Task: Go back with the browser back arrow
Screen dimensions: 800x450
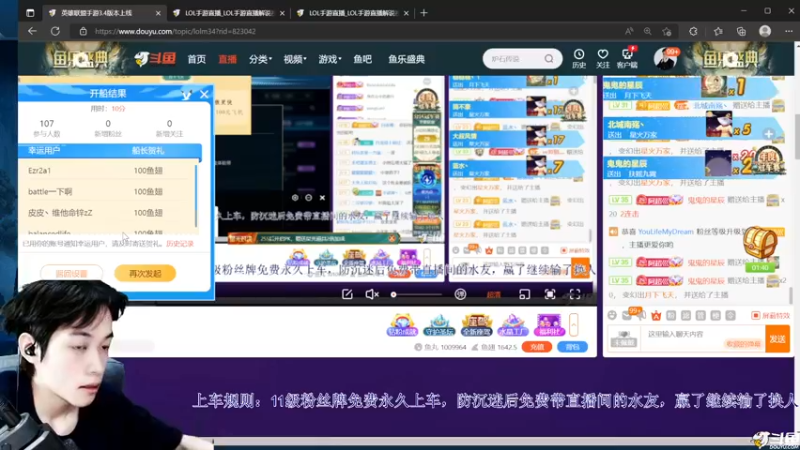Action: coord(32,31)
